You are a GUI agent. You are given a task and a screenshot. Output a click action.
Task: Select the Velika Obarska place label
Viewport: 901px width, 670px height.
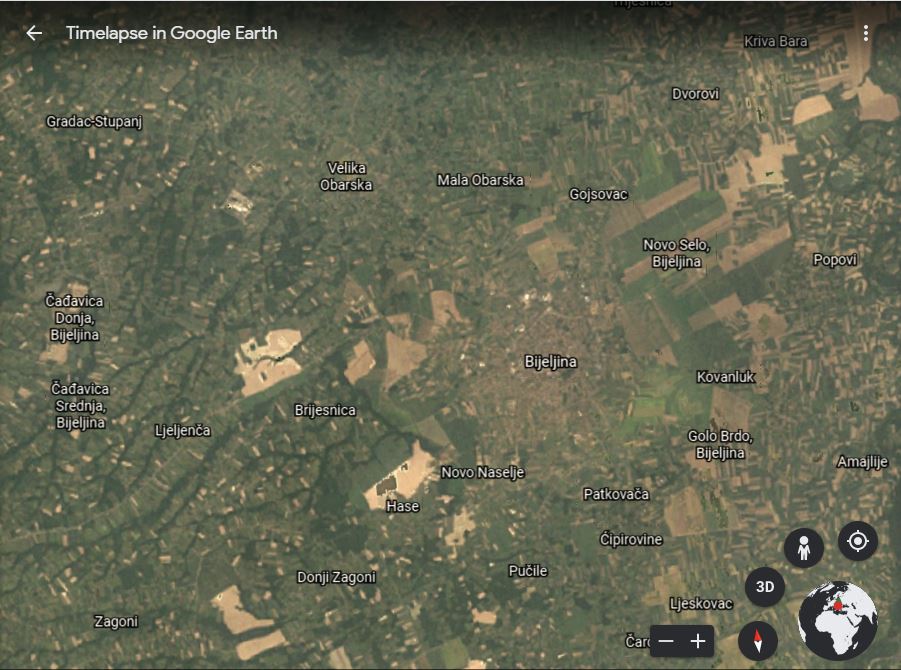tap(346, 176)
